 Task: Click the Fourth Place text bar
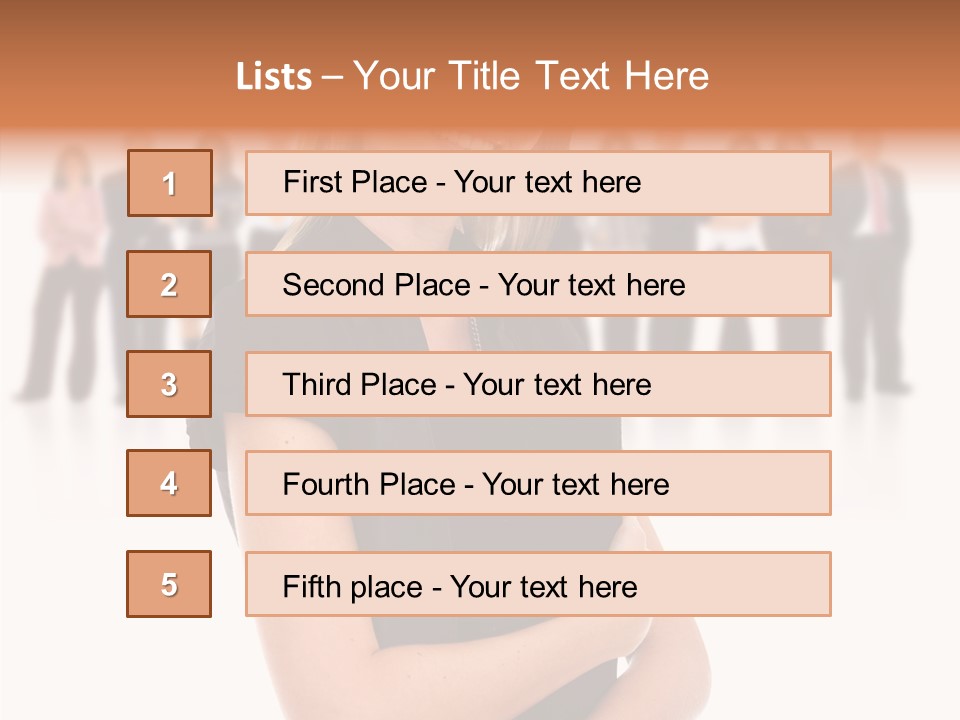tap(538, 483)
